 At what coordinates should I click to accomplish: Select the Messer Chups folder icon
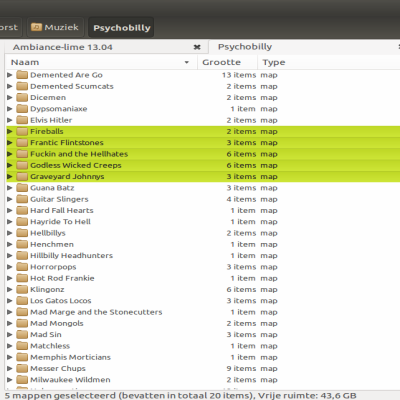tap(22, 368)
